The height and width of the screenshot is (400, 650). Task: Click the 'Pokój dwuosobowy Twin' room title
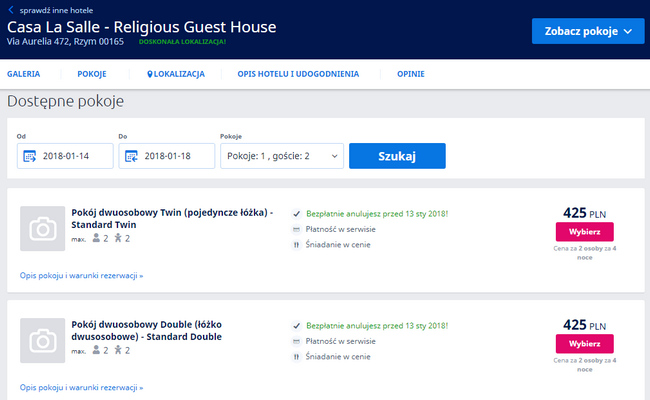click(x=172, y=218)
